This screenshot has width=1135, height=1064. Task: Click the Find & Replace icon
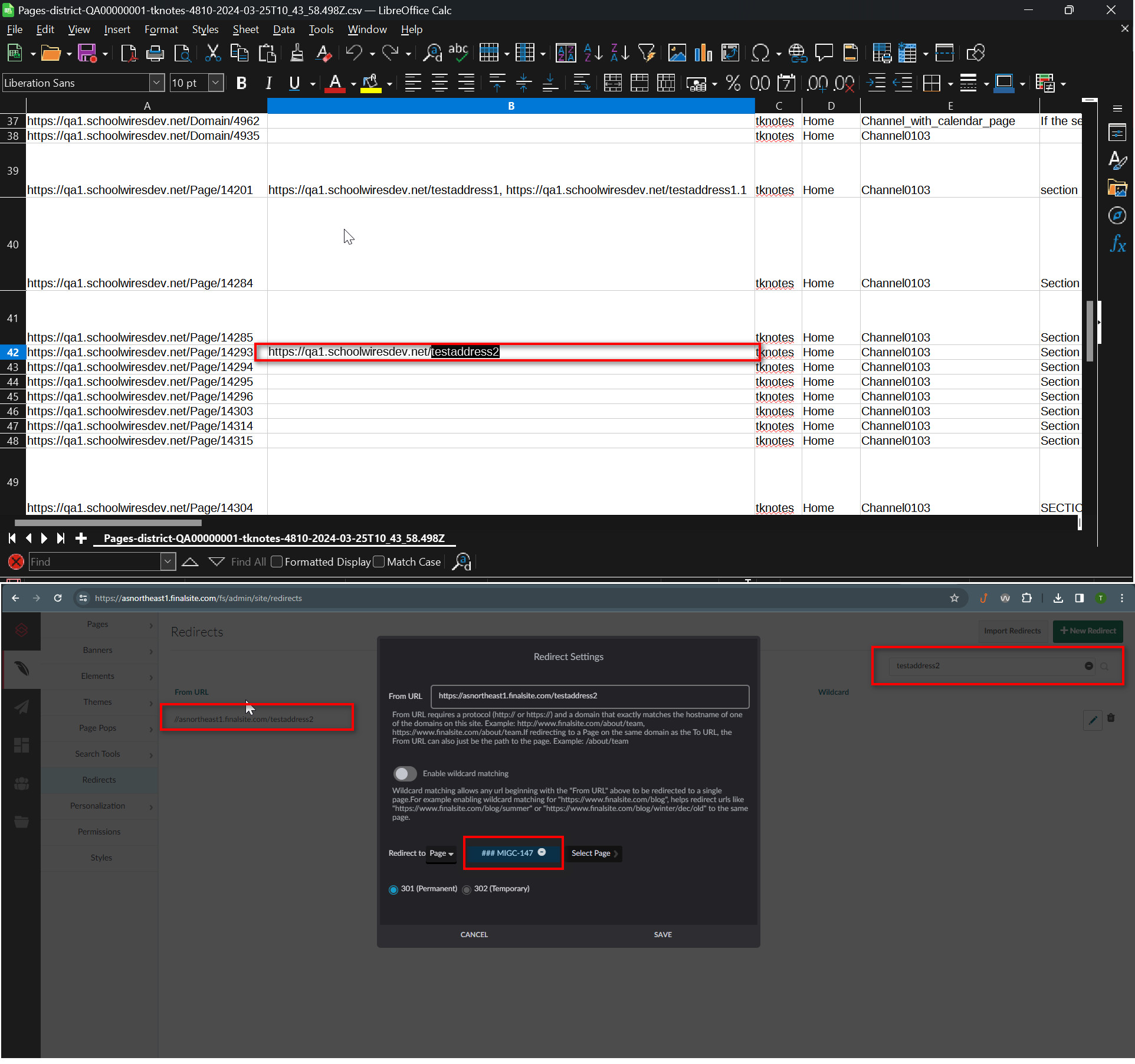pyautogui.click(x=432, y=53)
